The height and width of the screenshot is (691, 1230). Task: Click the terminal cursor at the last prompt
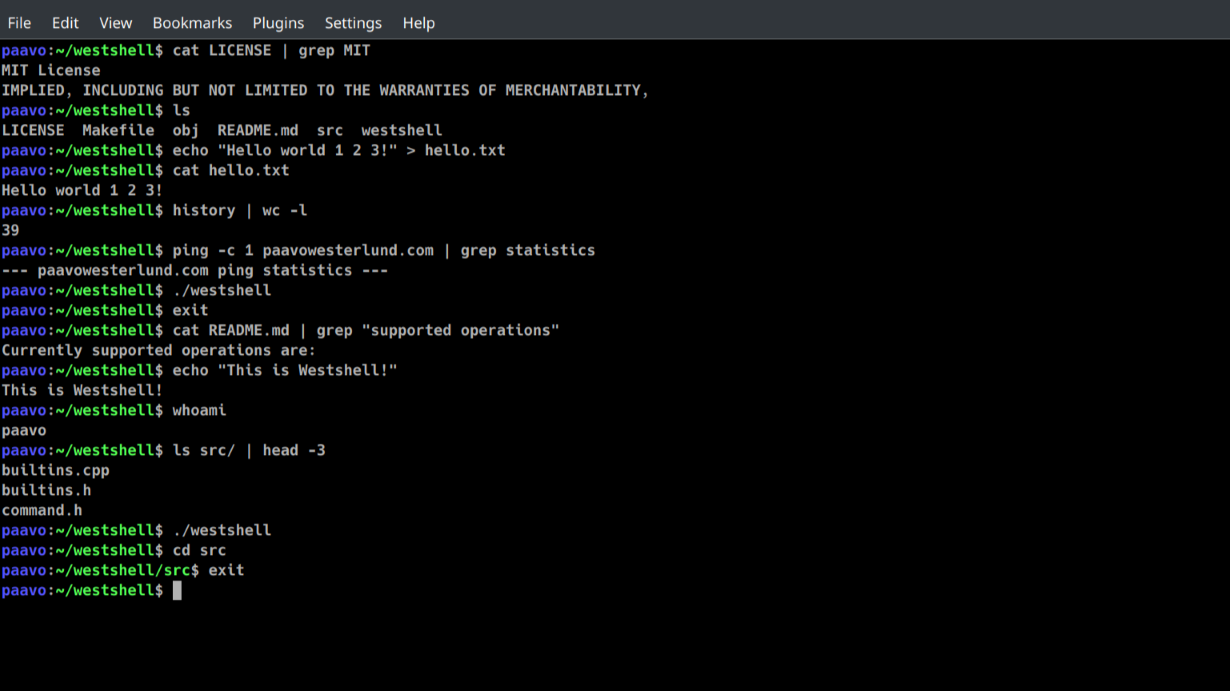(177, 590)
